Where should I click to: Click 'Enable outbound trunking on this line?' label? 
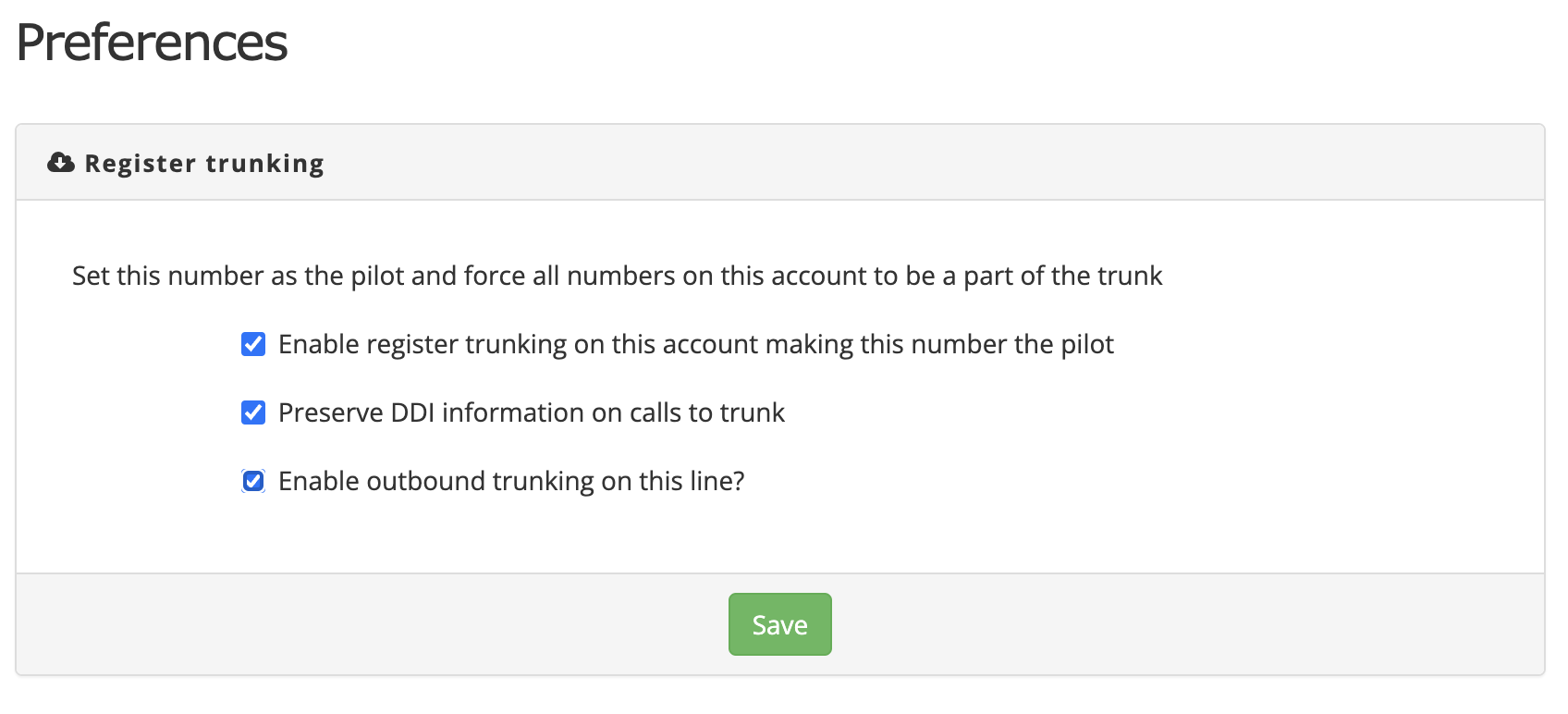511,481
